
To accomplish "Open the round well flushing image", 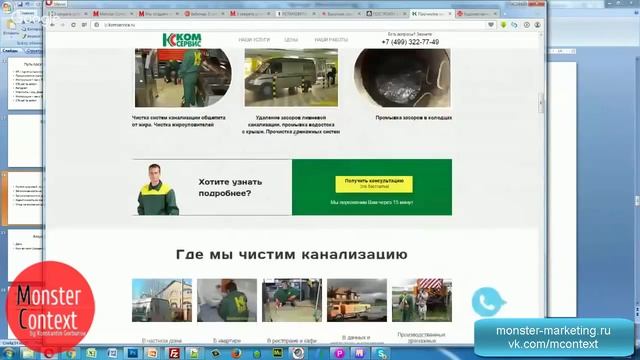I will [402, 78].
